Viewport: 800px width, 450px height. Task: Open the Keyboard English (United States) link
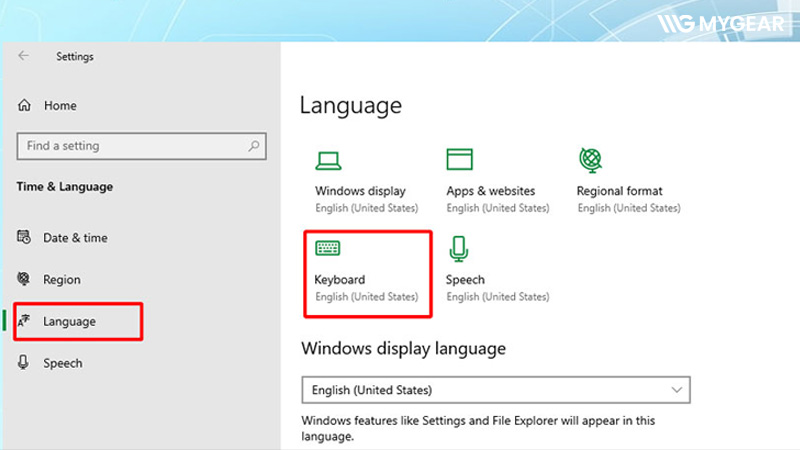(366, 297)
